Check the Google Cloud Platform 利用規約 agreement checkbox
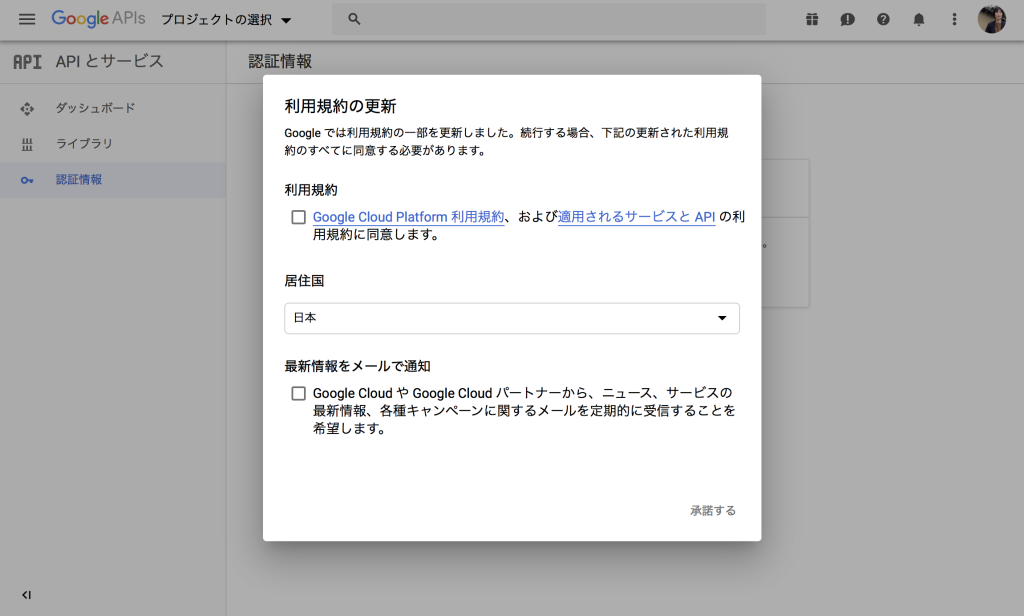 tap(298, 217)
